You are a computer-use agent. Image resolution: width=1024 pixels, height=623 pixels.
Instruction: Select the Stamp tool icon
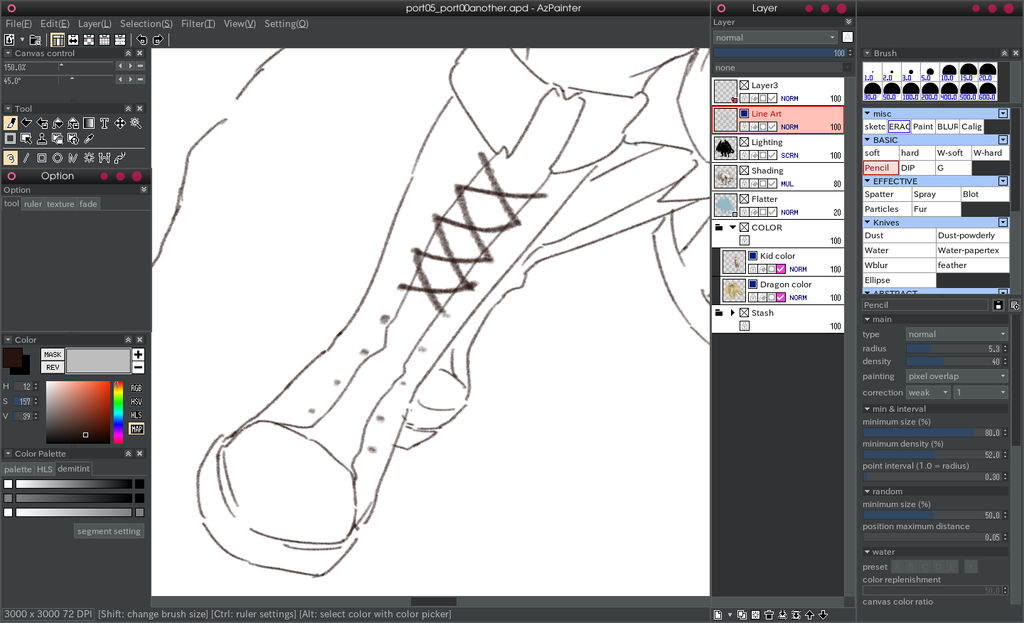coord(42,138)
